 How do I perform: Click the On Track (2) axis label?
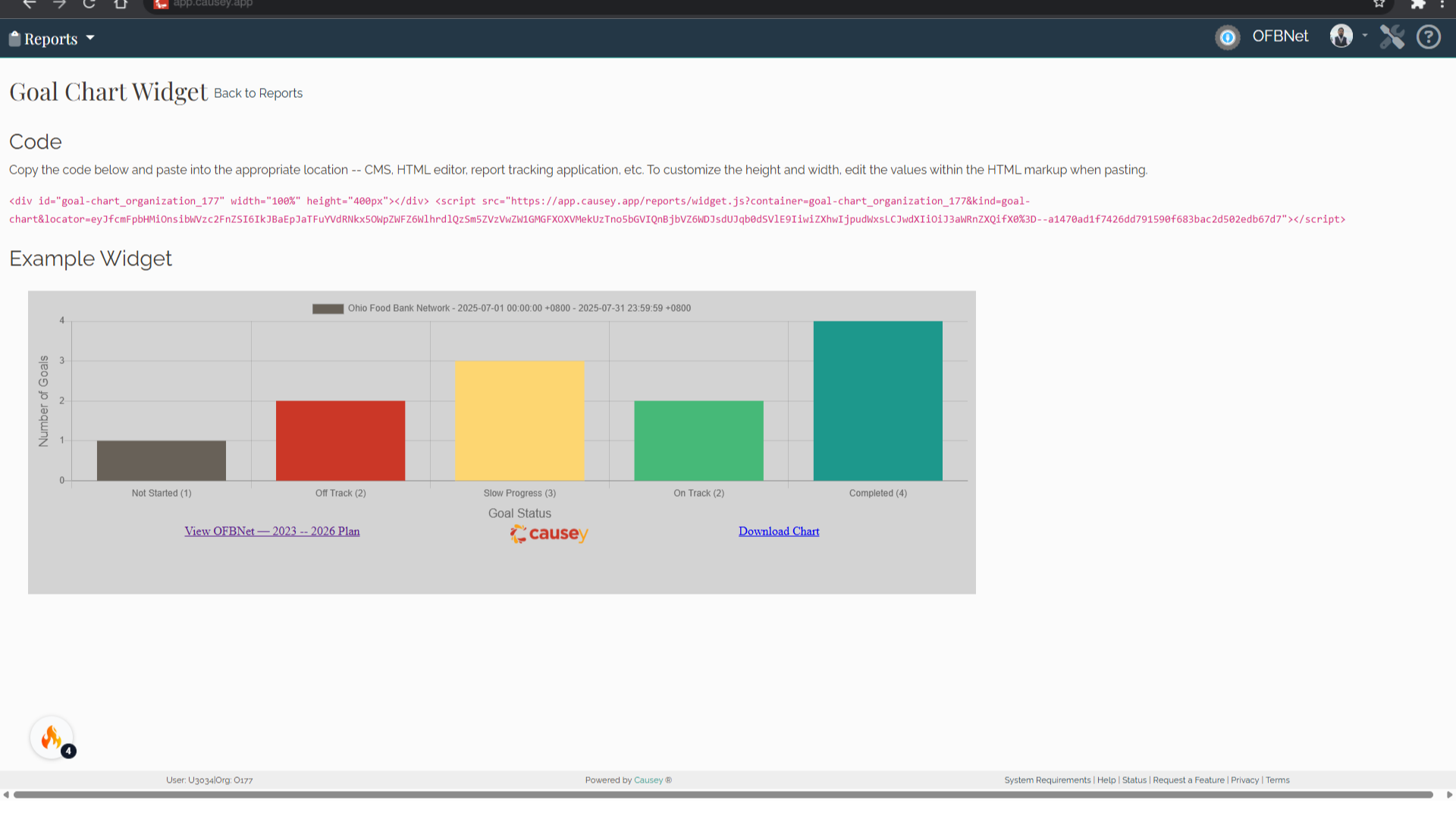698,493
